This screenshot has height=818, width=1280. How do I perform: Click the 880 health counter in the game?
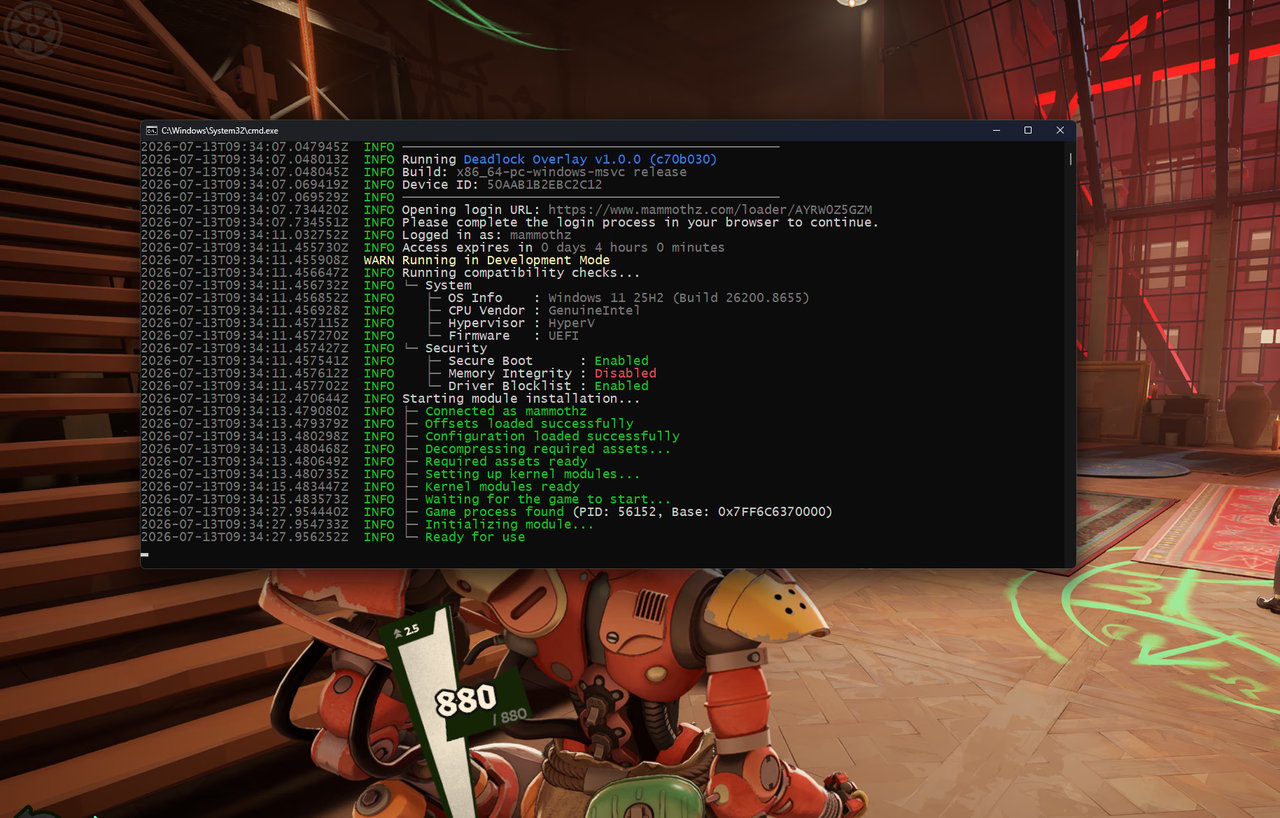466,701
